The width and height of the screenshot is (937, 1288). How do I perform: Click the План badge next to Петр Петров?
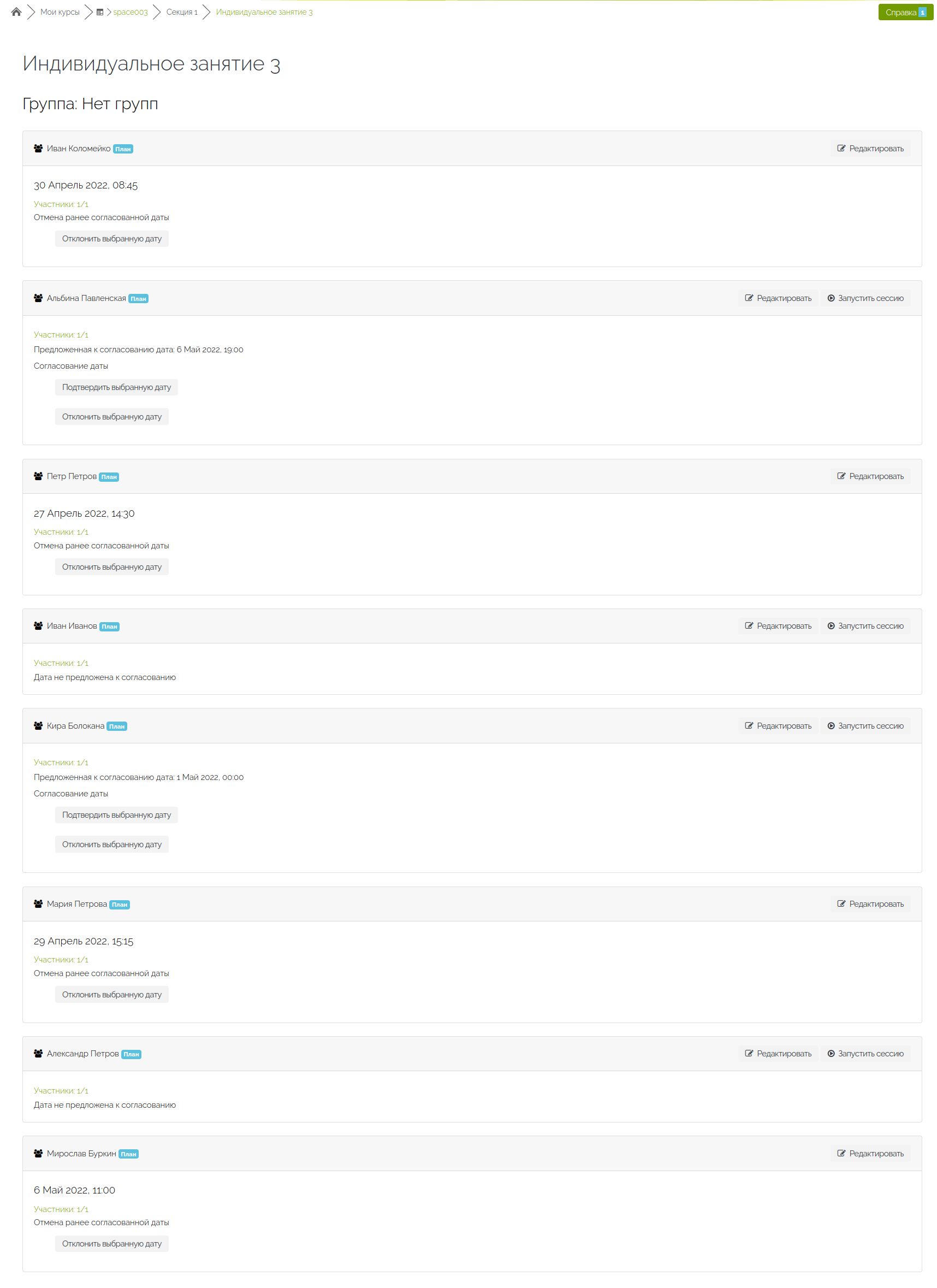coord(109,477)
